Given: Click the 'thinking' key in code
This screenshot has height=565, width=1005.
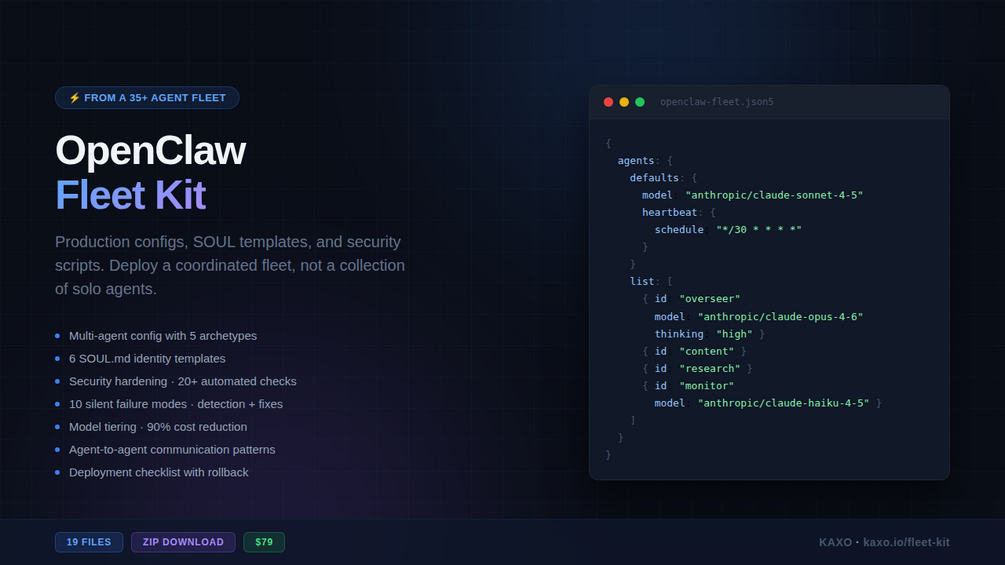Looking at the screenshot, I should point(679,334).
